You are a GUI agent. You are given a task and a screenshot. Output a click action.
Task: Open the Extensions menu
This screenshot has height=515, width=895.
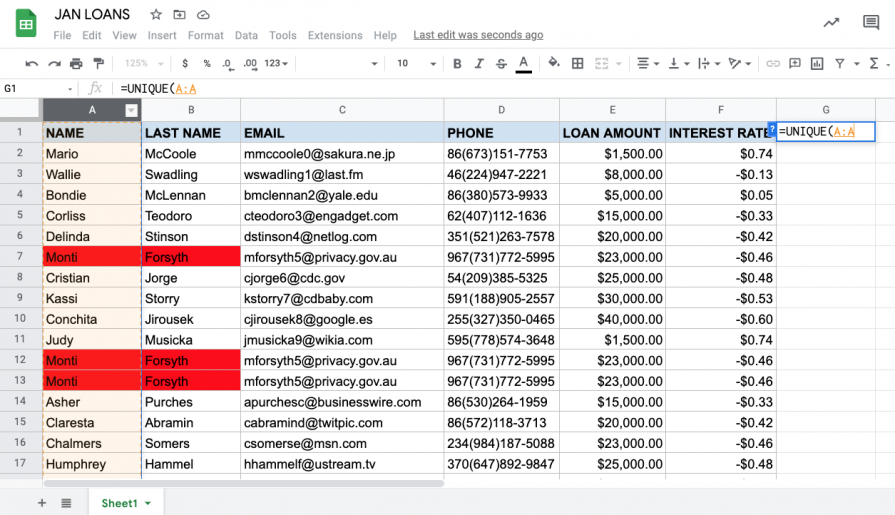(x=335, y=35)
